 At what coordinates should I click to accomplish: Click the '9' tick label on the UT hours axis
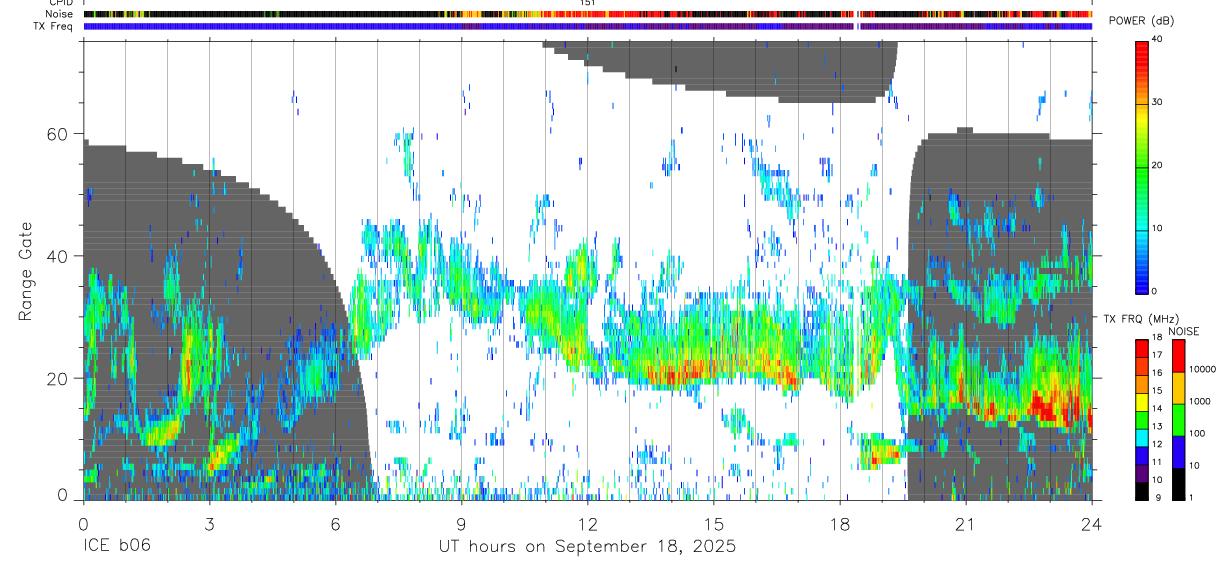461,523
